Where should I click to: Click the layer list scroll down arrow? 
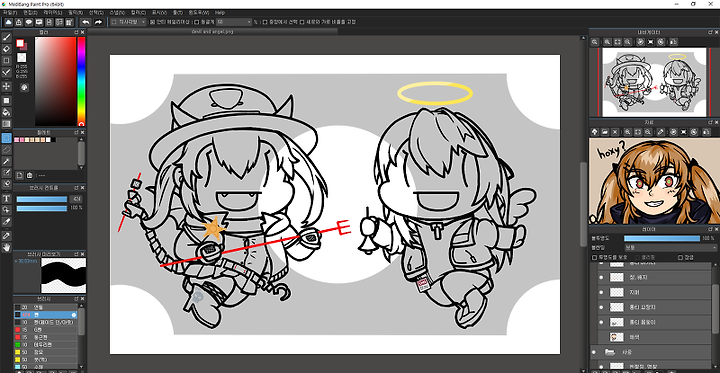(714, 367)
